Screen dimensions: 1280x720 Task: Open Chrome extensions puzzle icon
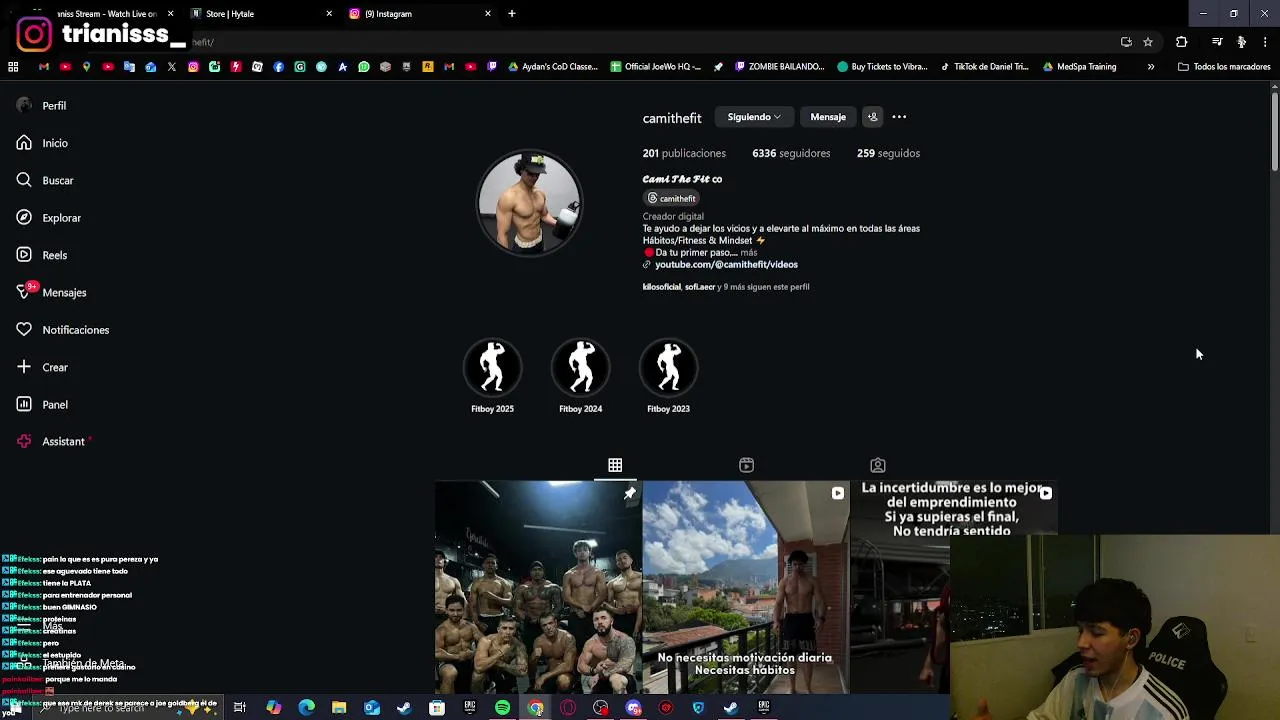(1181, 42)
